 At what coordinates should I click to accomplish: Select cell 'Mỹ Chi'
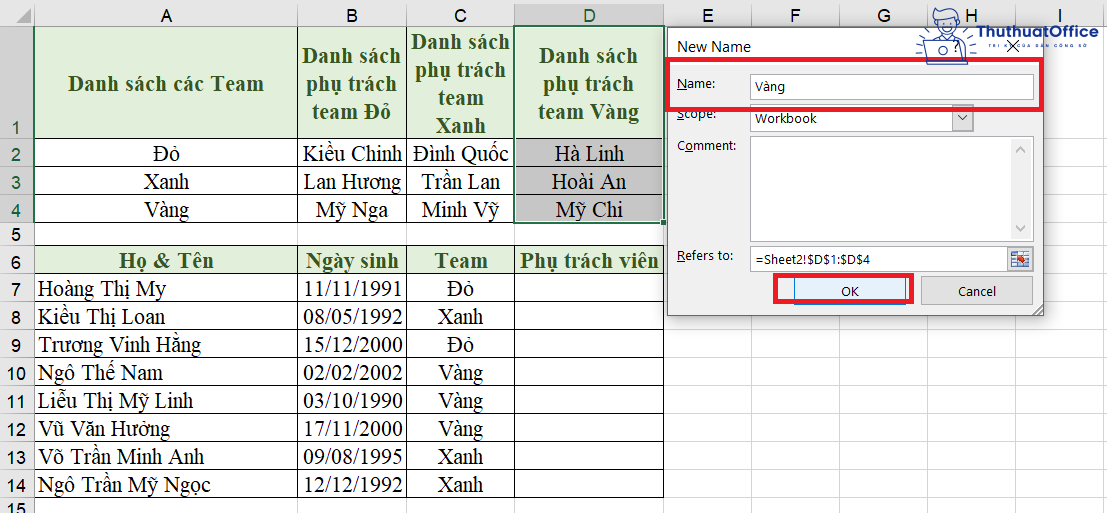589,210
